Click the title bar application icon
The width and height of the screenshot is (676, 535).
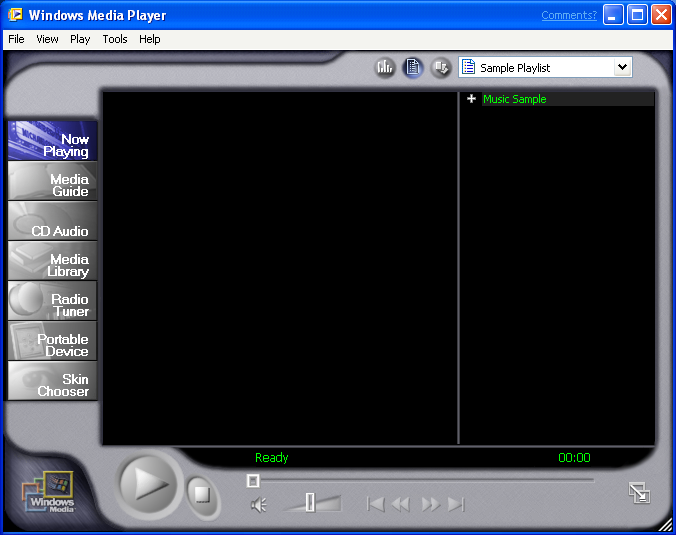click(x=16, y=15)
